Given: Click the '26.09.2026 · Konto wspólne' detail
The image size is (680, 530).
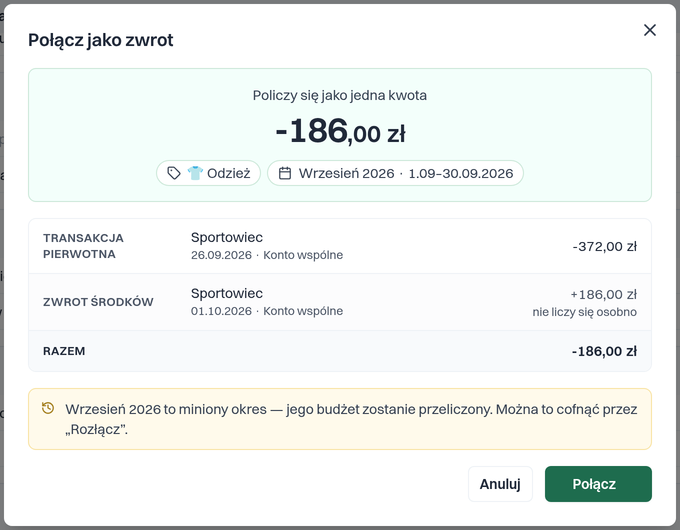Looking at the screenshot, I should point(267,255).
